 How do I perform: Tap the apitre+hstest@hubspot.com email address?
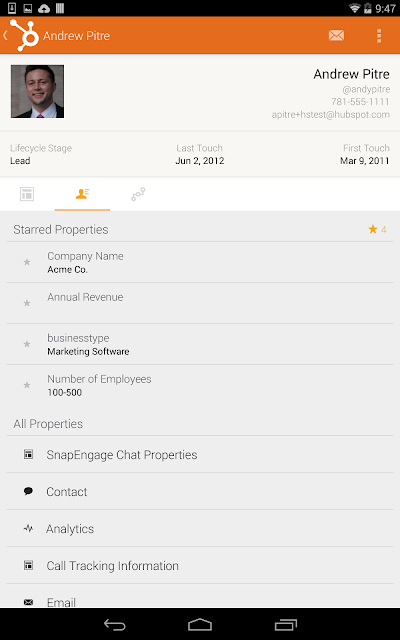point(331,115)
